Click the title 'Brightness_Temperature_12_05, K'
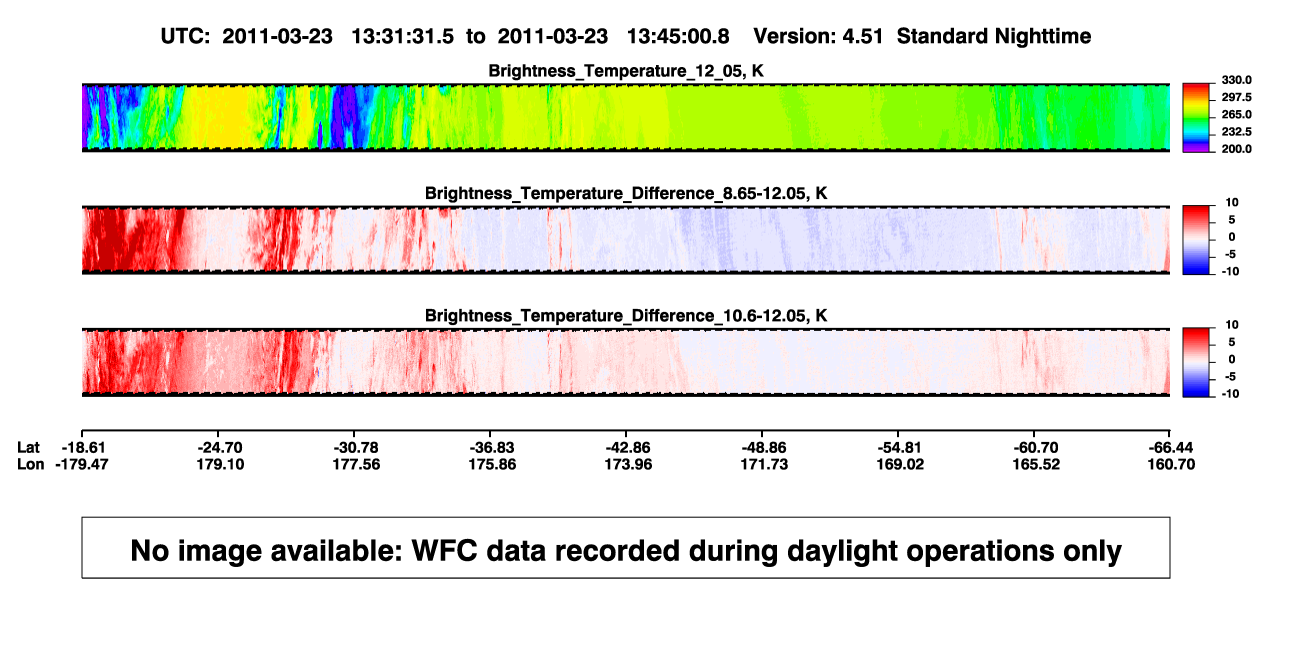The image size is (1300, 667). pyautogui.click(x=626, y=71)
